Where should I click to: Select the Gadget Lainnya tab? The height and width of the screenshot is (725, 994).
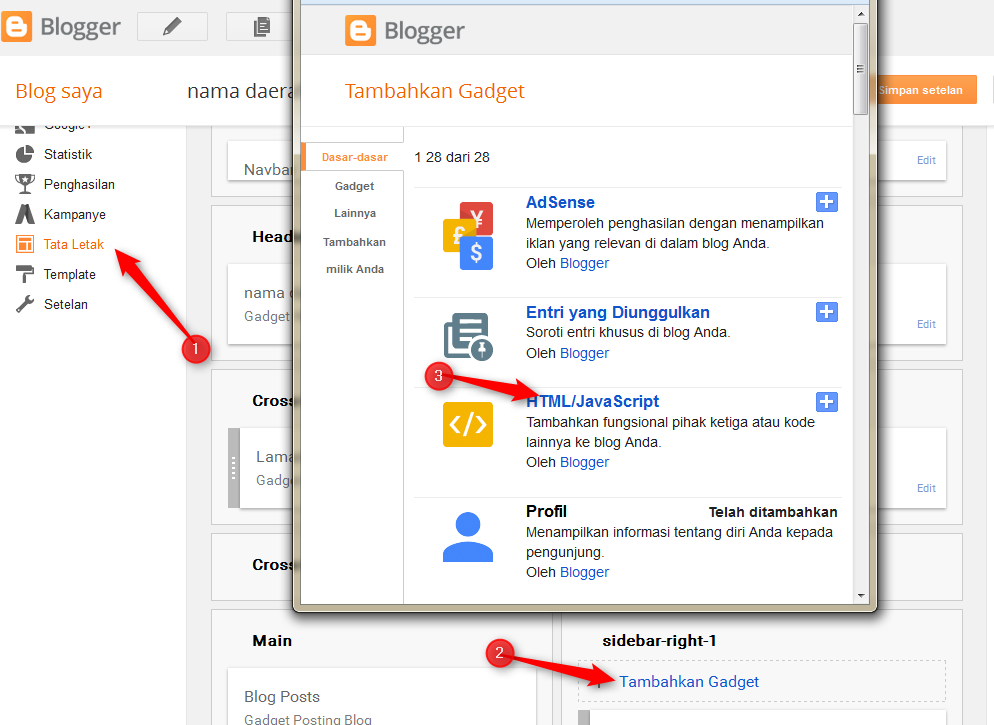coord(354,200)
